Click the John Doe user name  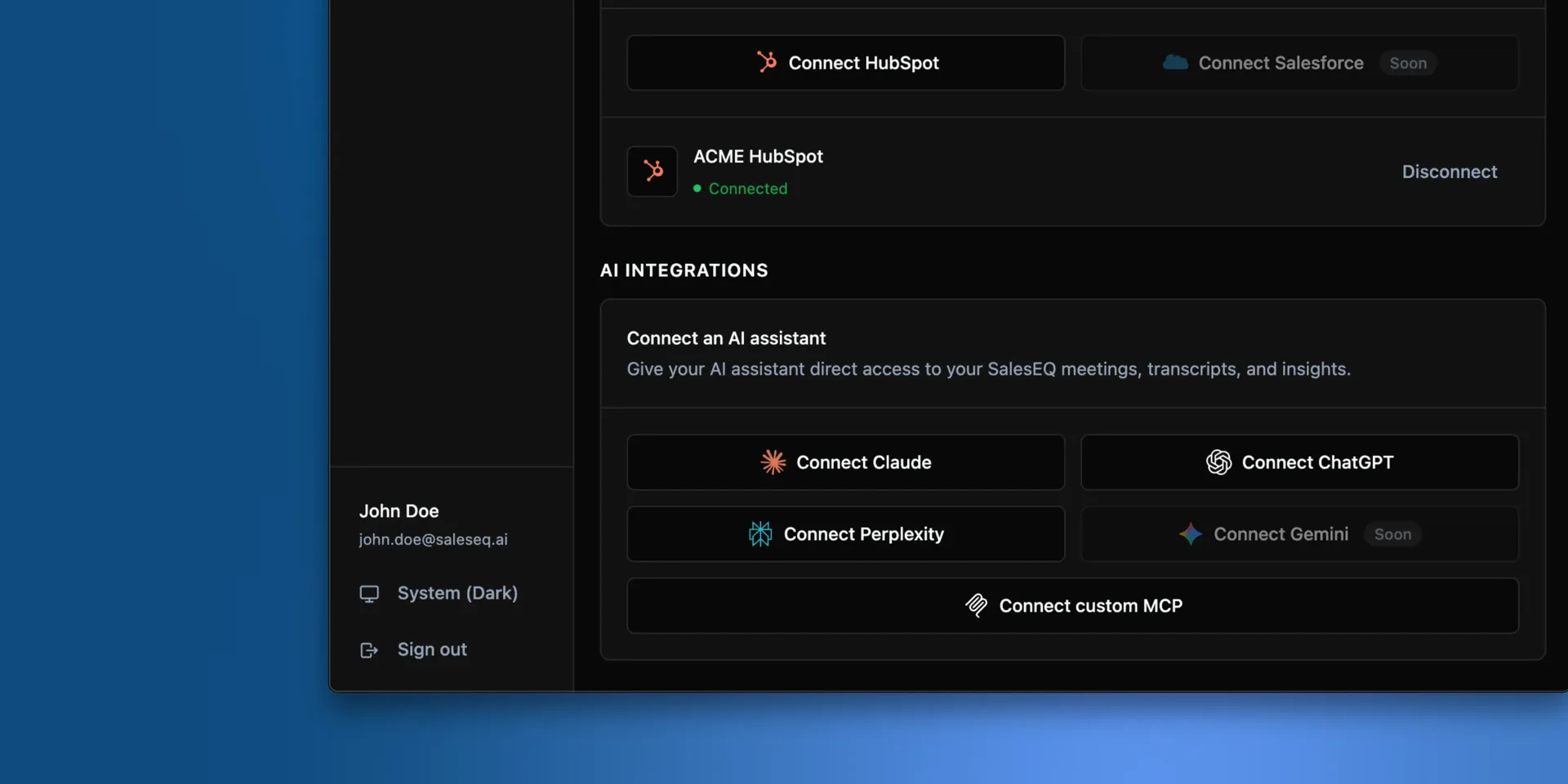[x=399, y=511]
